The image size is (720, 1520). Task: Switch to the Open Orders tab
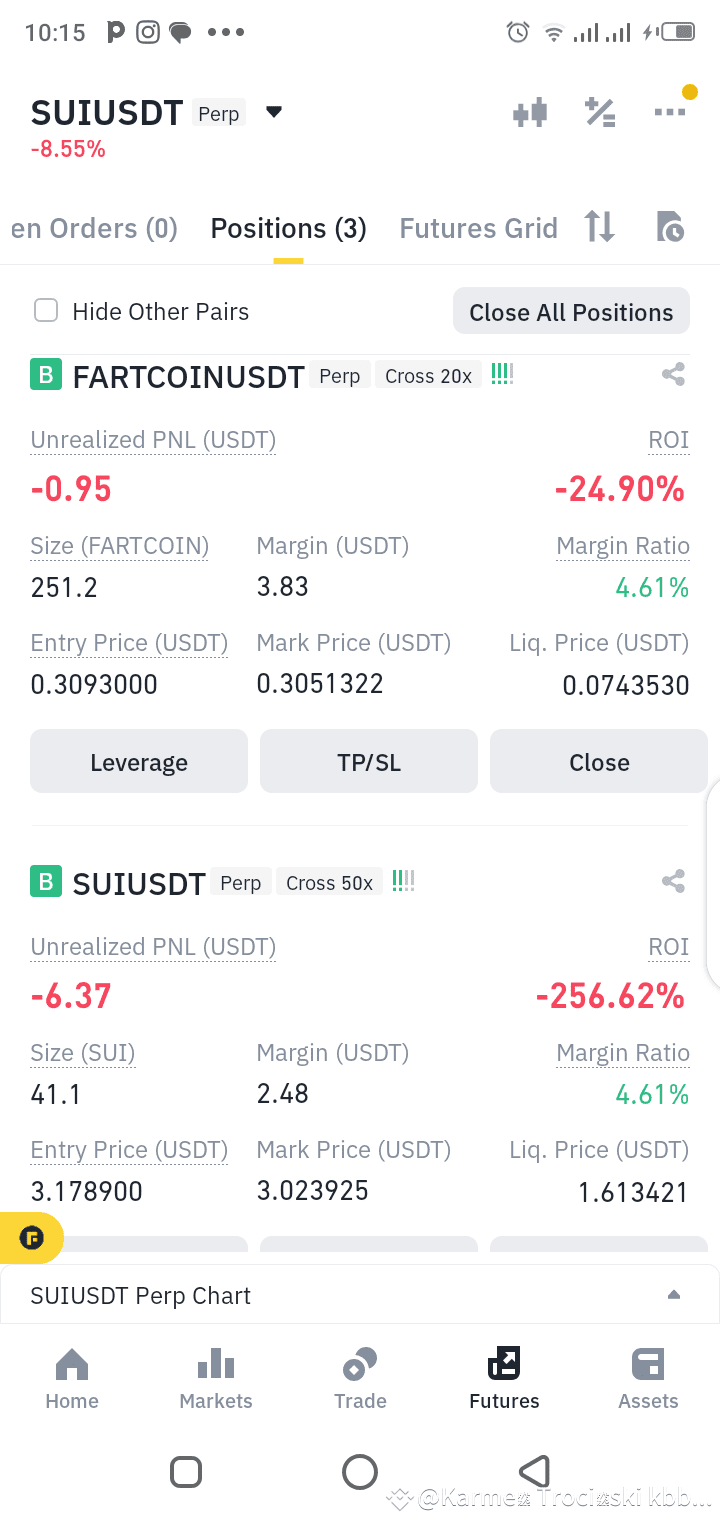(x=94, y=229)
